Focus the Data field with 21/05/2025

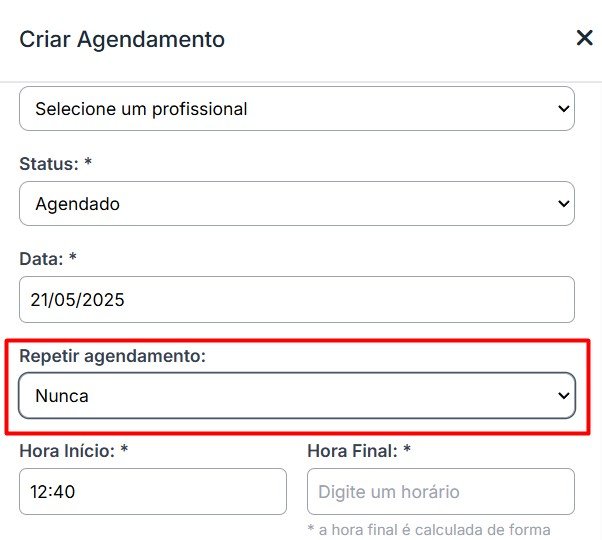296,299
